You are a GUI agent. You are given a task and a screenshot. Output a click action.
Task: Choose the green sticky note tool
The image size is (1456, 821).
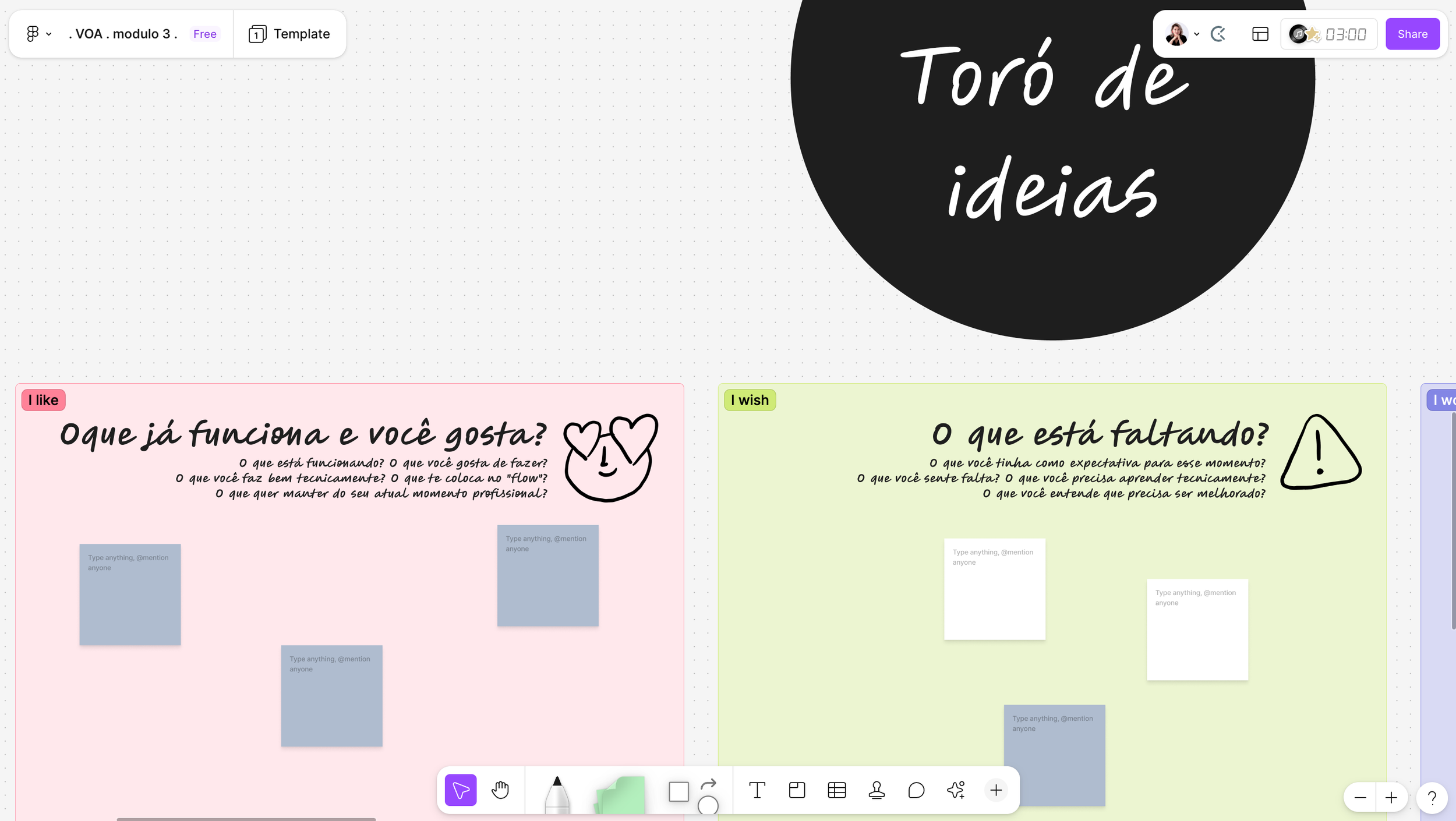[621, 794]
